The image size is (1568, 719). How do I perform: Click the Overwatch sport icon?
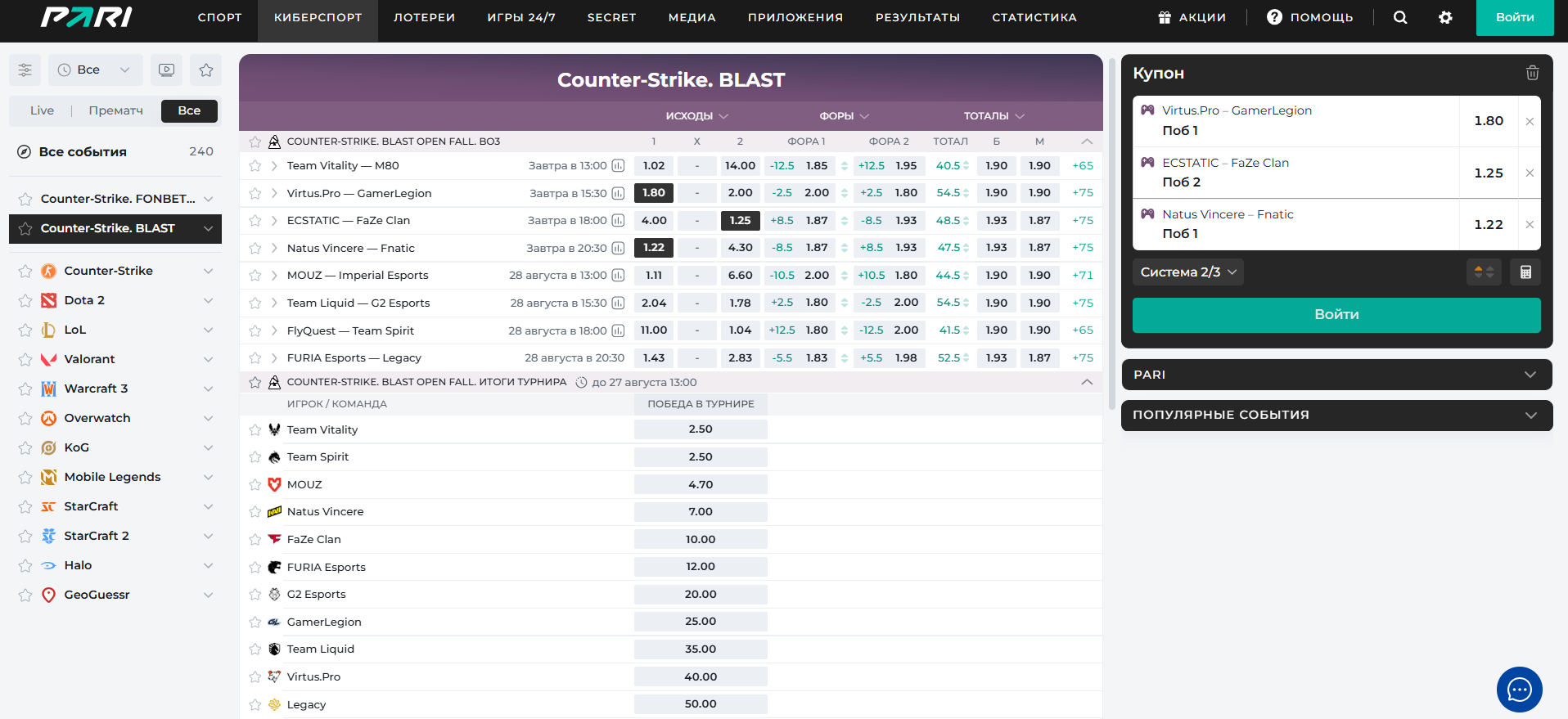(x=49, y=418)
